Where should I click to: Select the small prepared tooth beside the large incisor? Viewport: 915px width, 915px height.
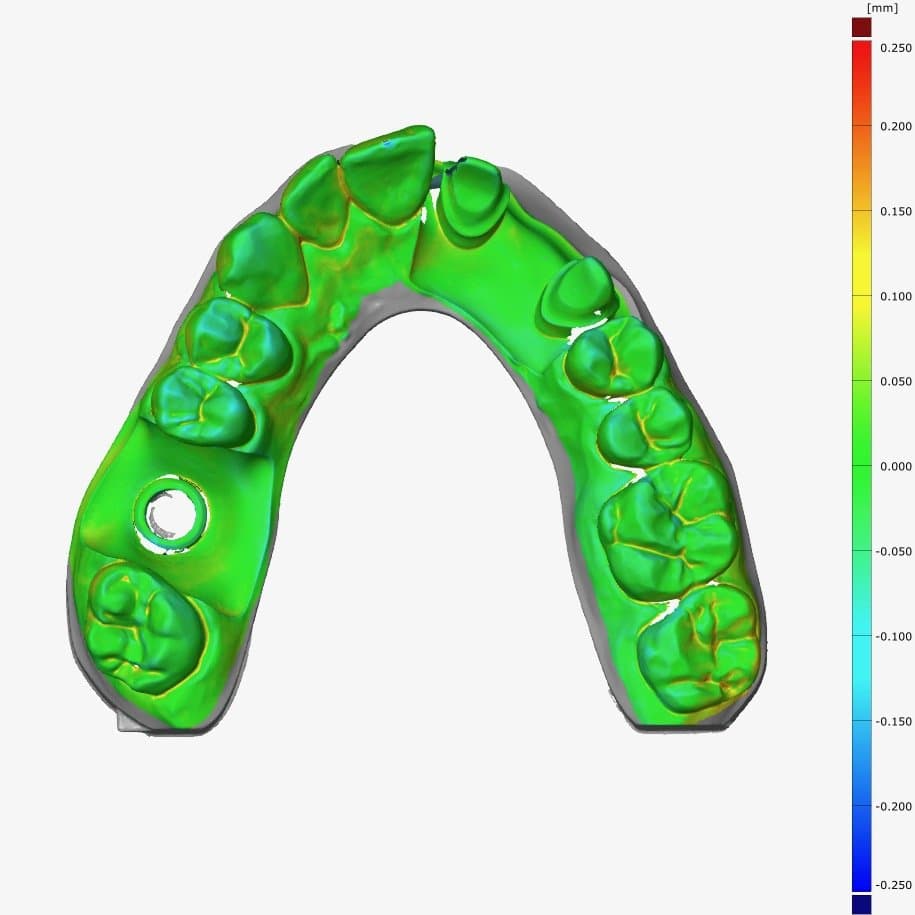(470, 200)
